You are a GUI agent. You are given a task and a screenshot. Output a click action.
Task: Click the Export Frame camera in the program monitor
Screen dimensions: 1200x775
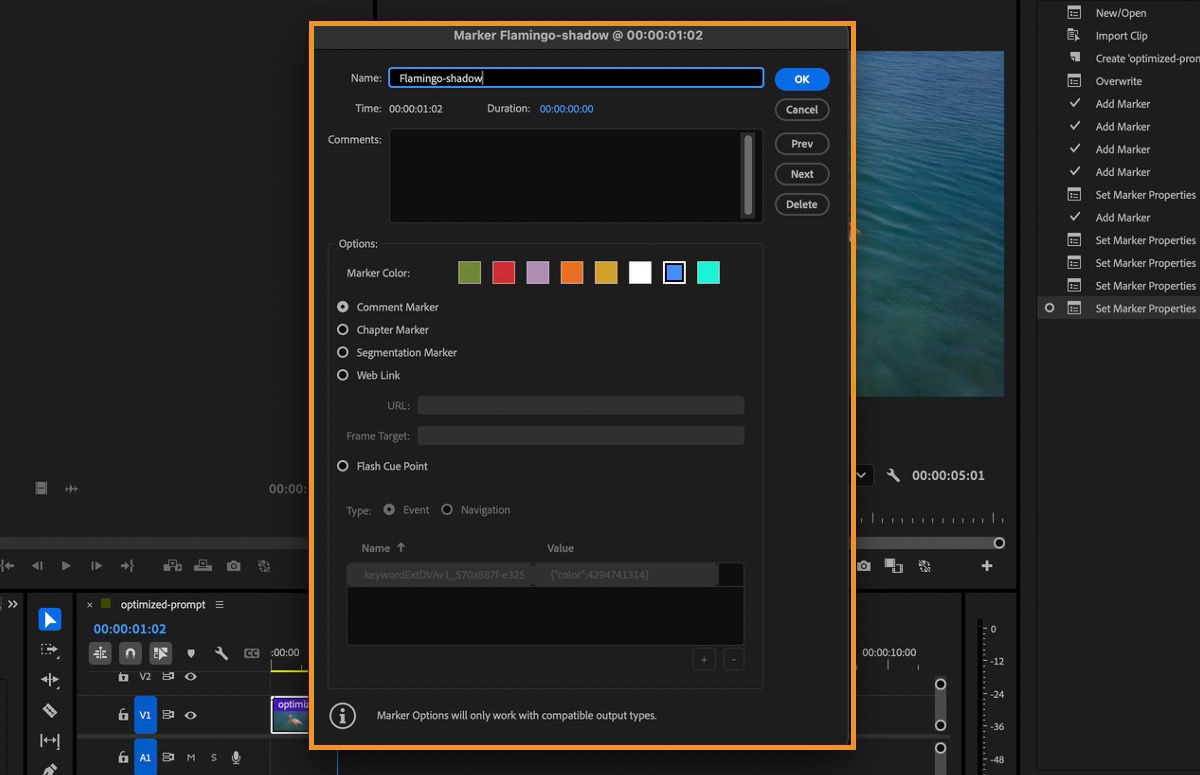(x=865, y=566)
